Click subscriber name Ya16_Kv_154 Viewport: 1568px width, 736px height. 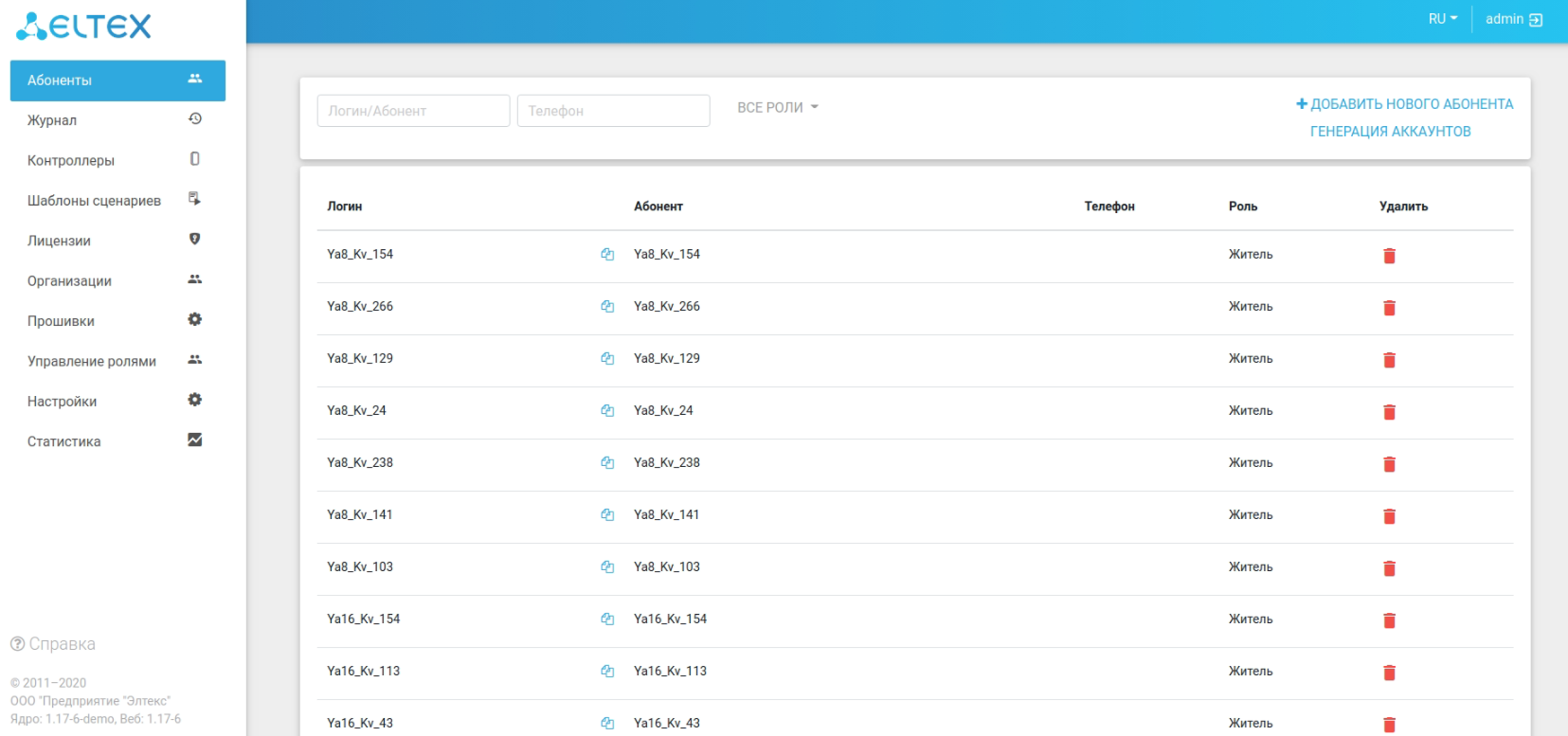671,619
